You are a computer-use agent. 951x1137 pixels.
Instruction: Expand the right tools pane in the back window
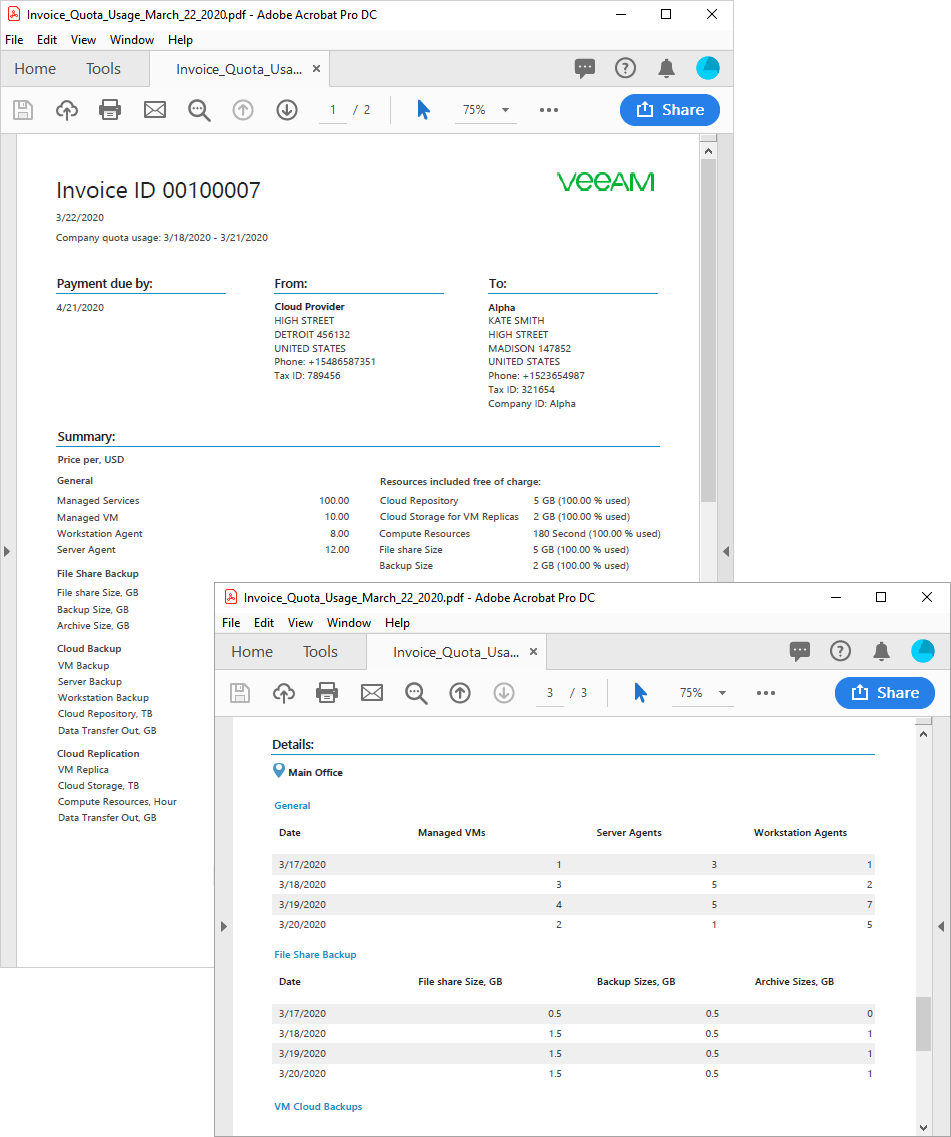point(726,551)
